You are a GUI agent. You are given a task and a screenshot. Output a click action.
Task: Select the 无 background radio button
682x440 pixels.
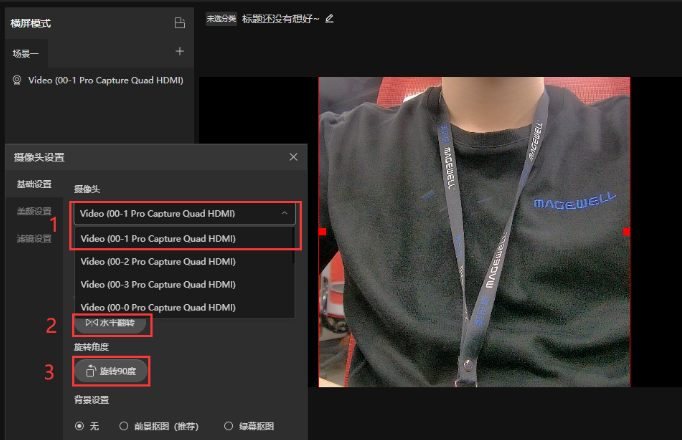click(x=79, y=426)
